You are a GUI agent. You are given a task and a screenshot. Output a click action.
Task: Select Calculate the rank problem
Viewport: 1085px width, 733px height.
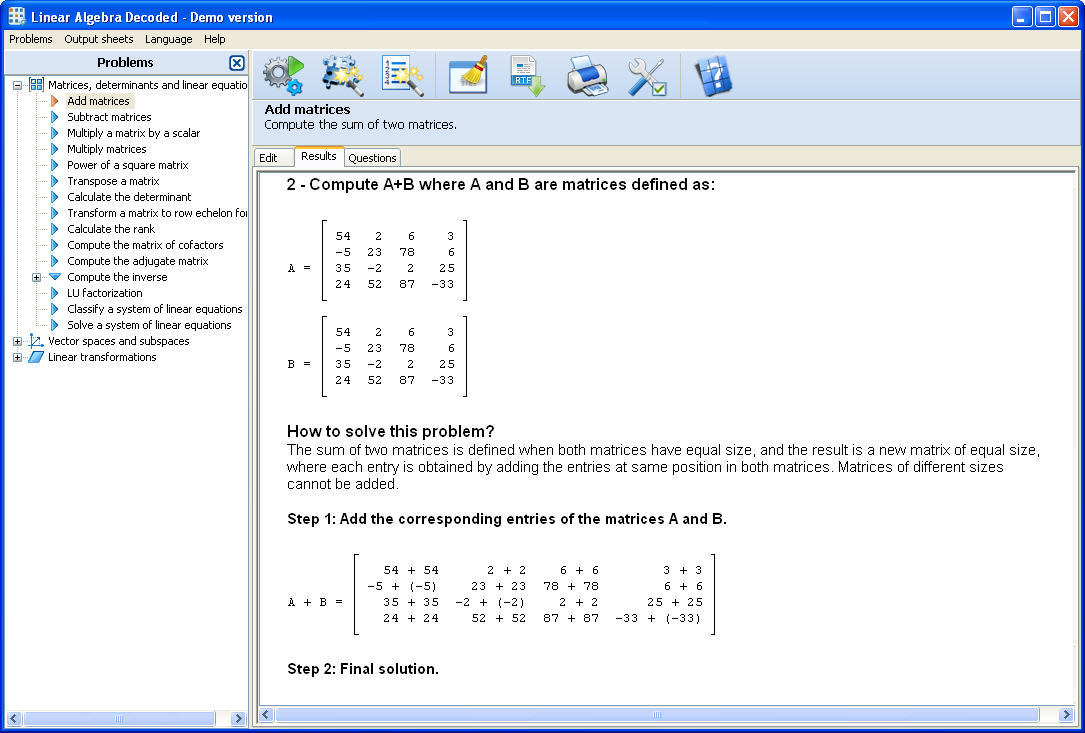pyautogui.click(x=111, y=229)
